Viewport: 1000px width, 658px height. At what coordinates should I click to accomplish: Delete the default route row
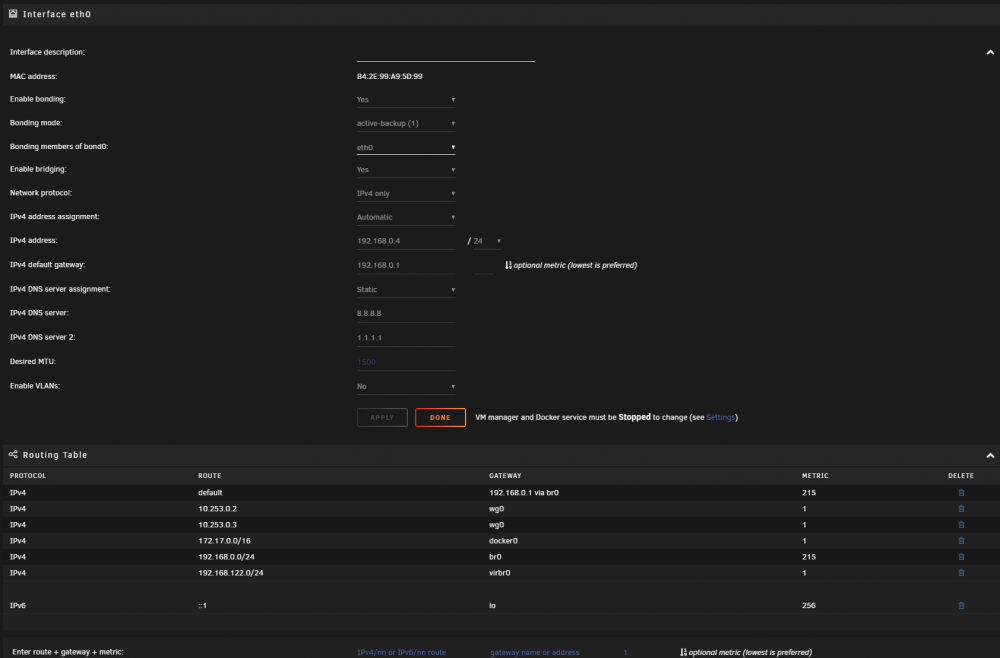point(961,493)
